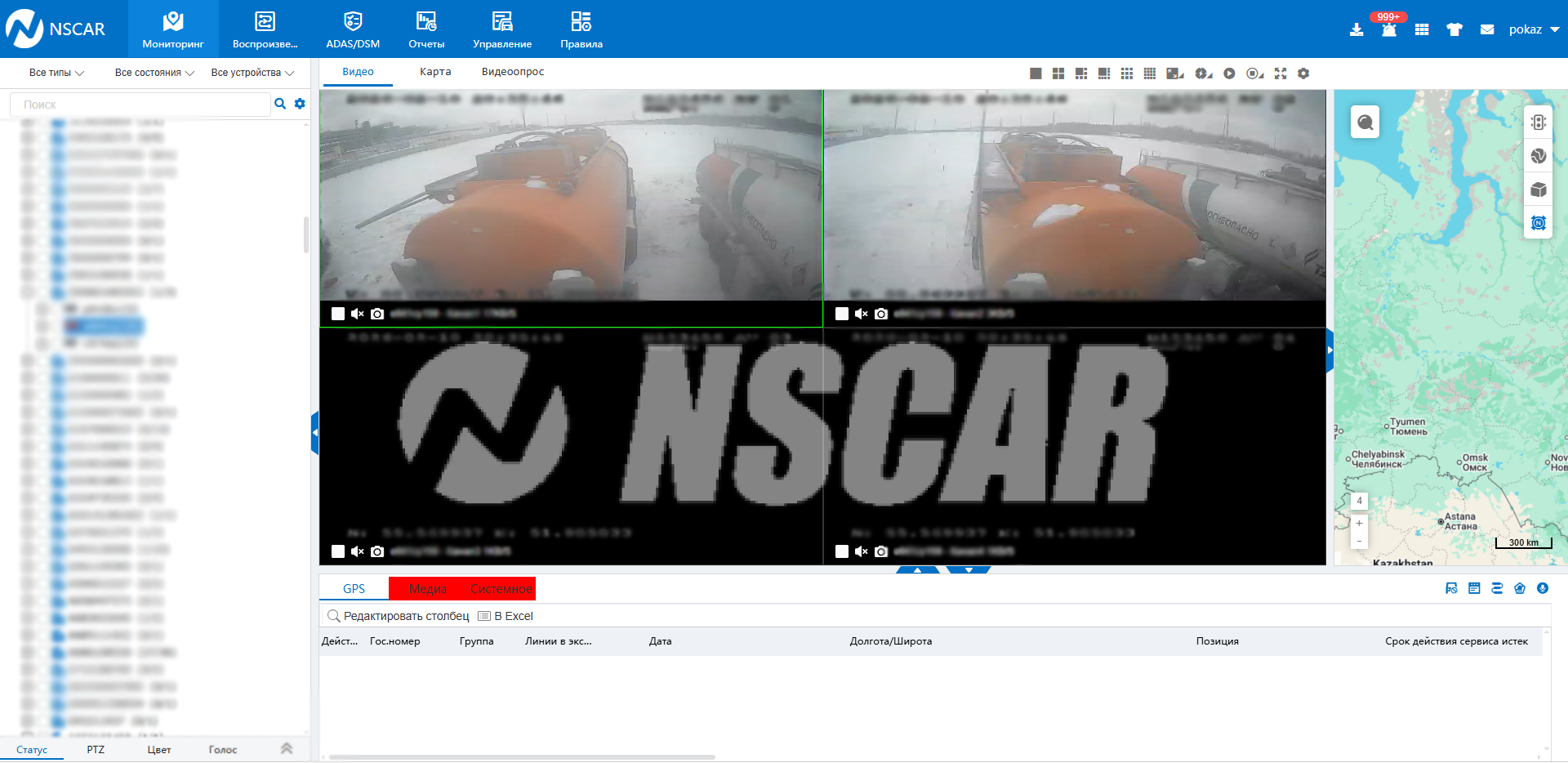Screen dimensions: 1568x763
Task: Take snapshot of bottom-left video window
Action: 377,551
